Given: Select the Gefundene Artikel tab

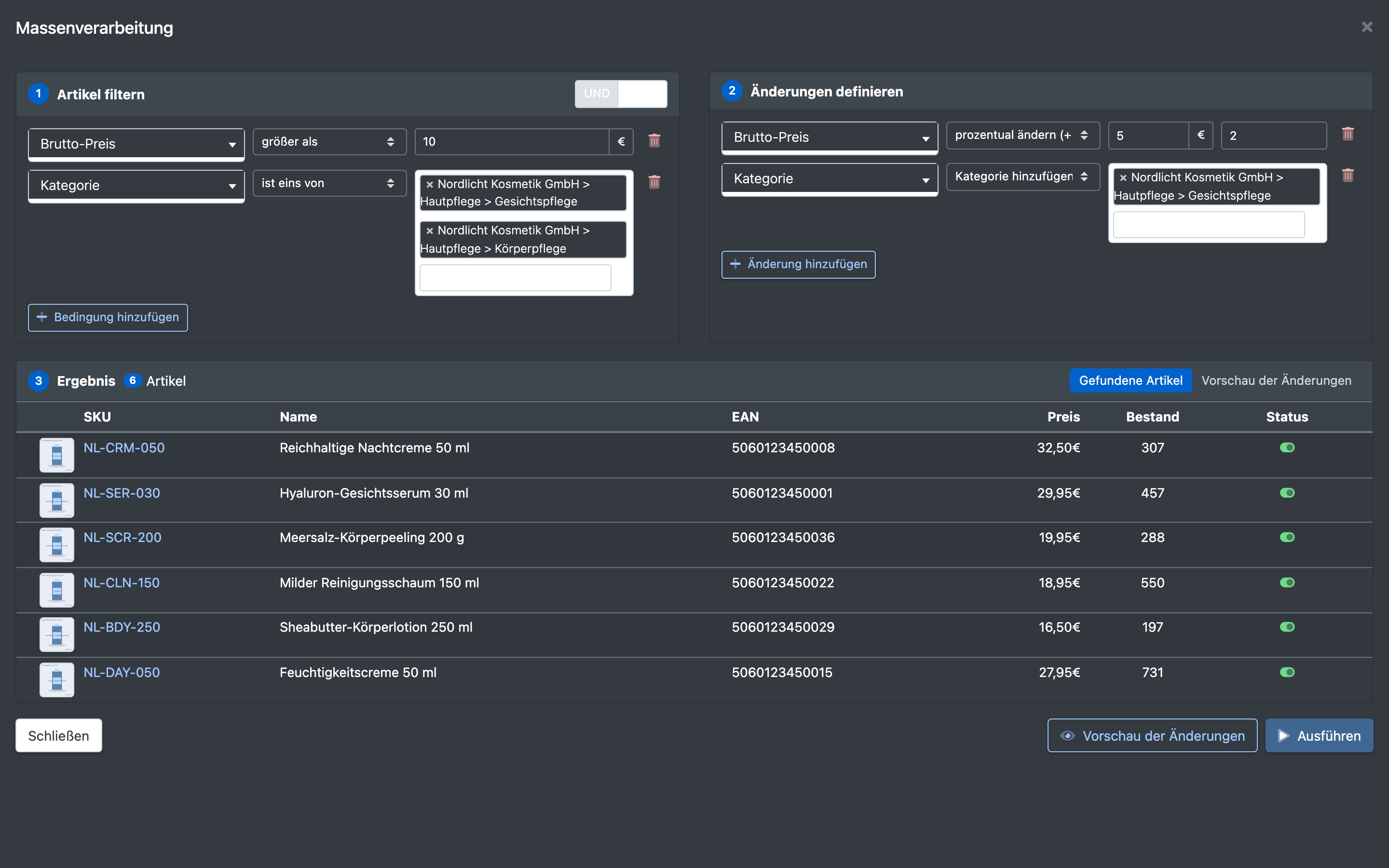Looking at the screenshot, I should [x=1130, y=380].
